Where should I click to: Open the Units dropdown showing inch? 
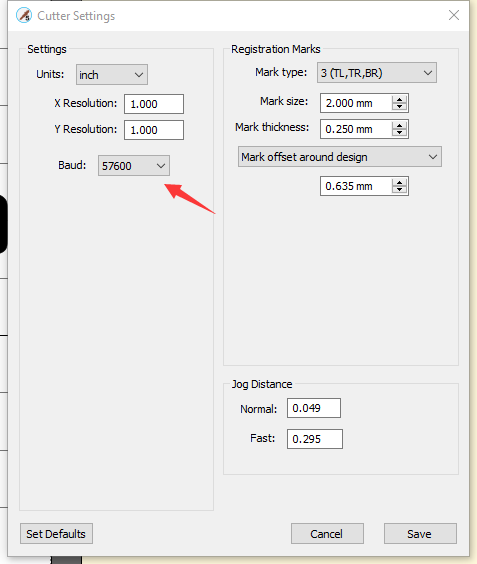[x=112, y=75]
